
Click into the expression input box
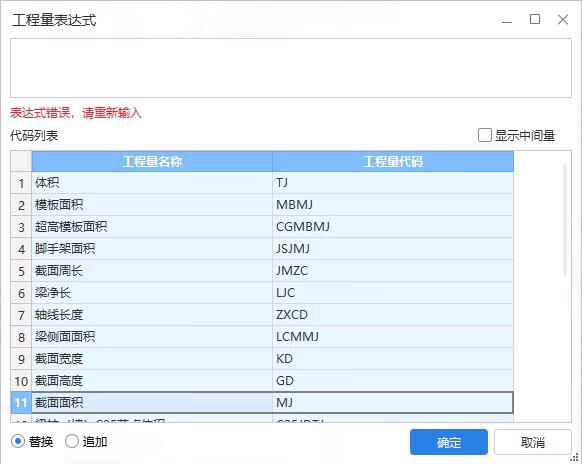coord(291,68)
